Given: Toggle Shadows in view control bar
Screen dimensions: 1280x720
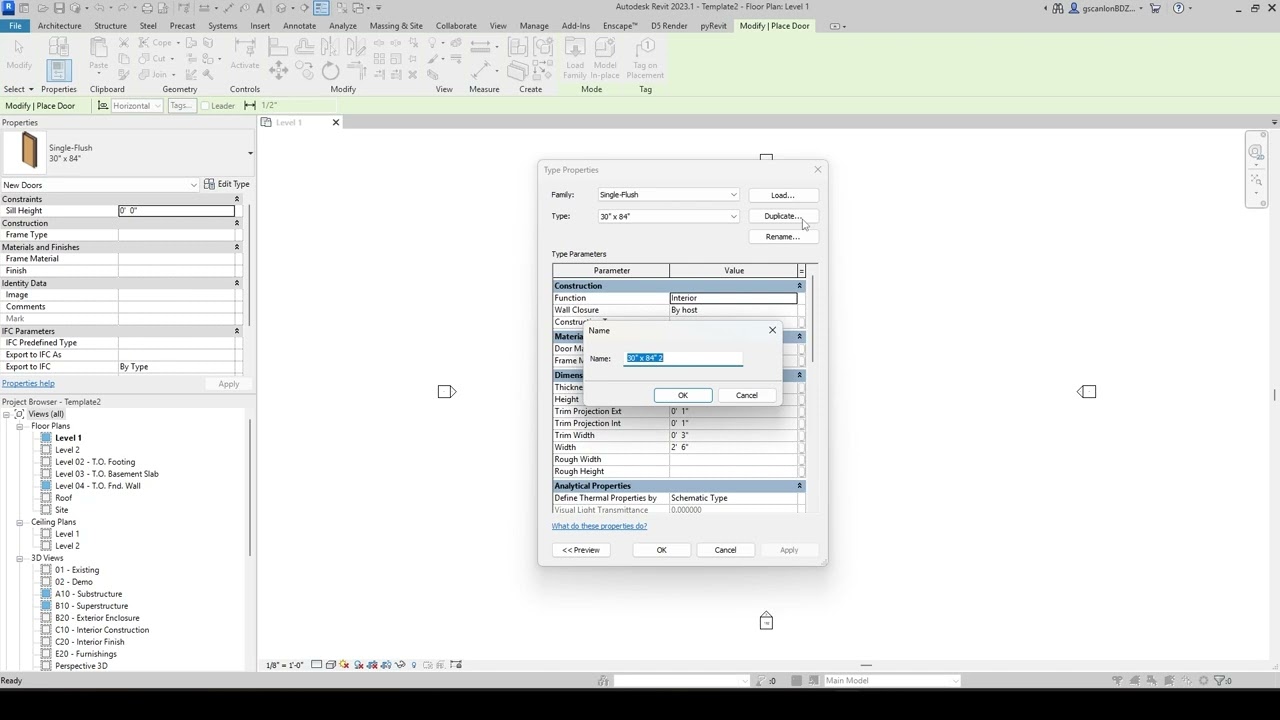Looking at the screenshot, I should [359, 664].
